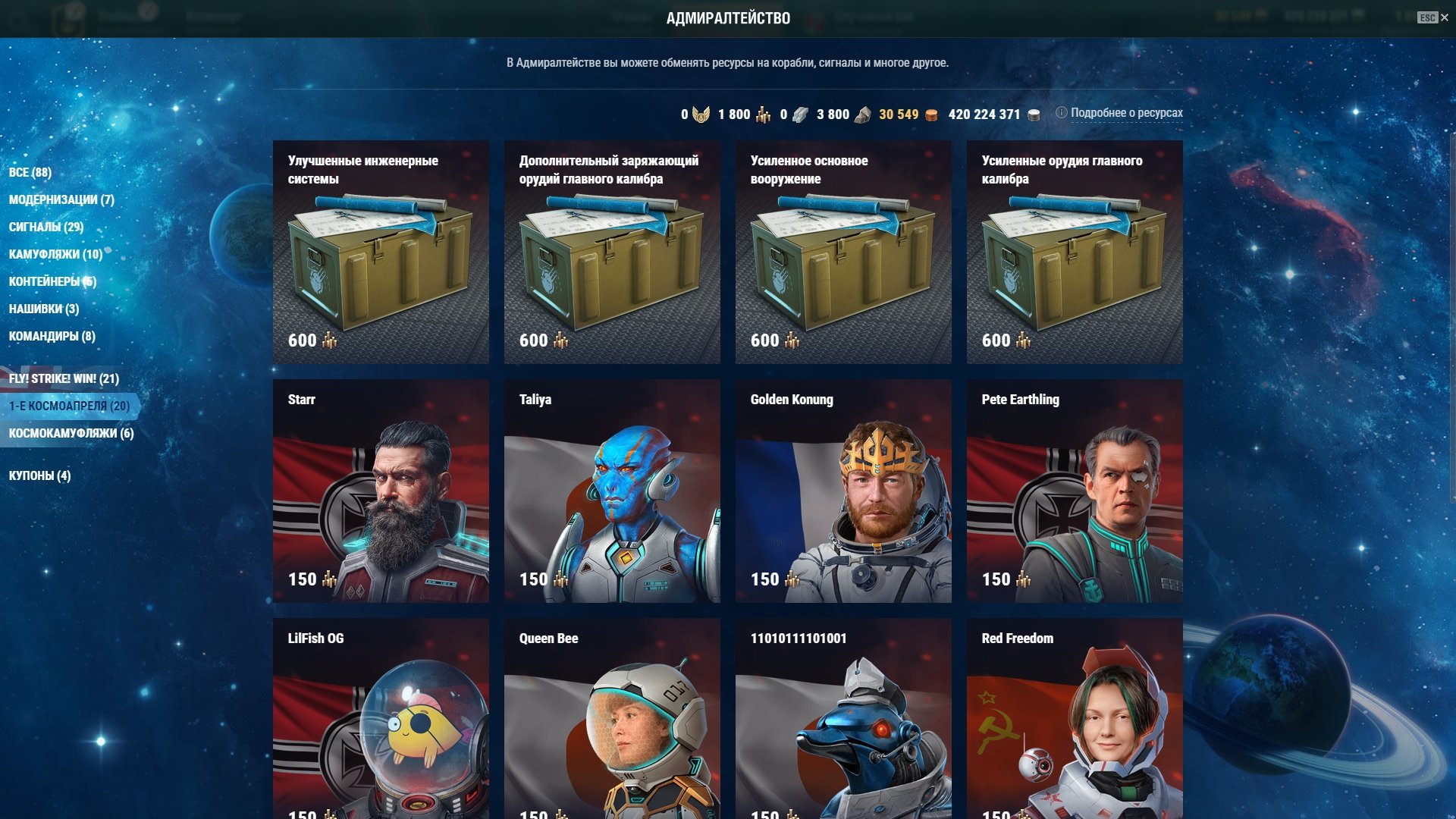This screenshot has width=1456, height=819.
Task: Switch to МОДЕРНИЗАЦИИ (7) category
Action: point(61,199)
